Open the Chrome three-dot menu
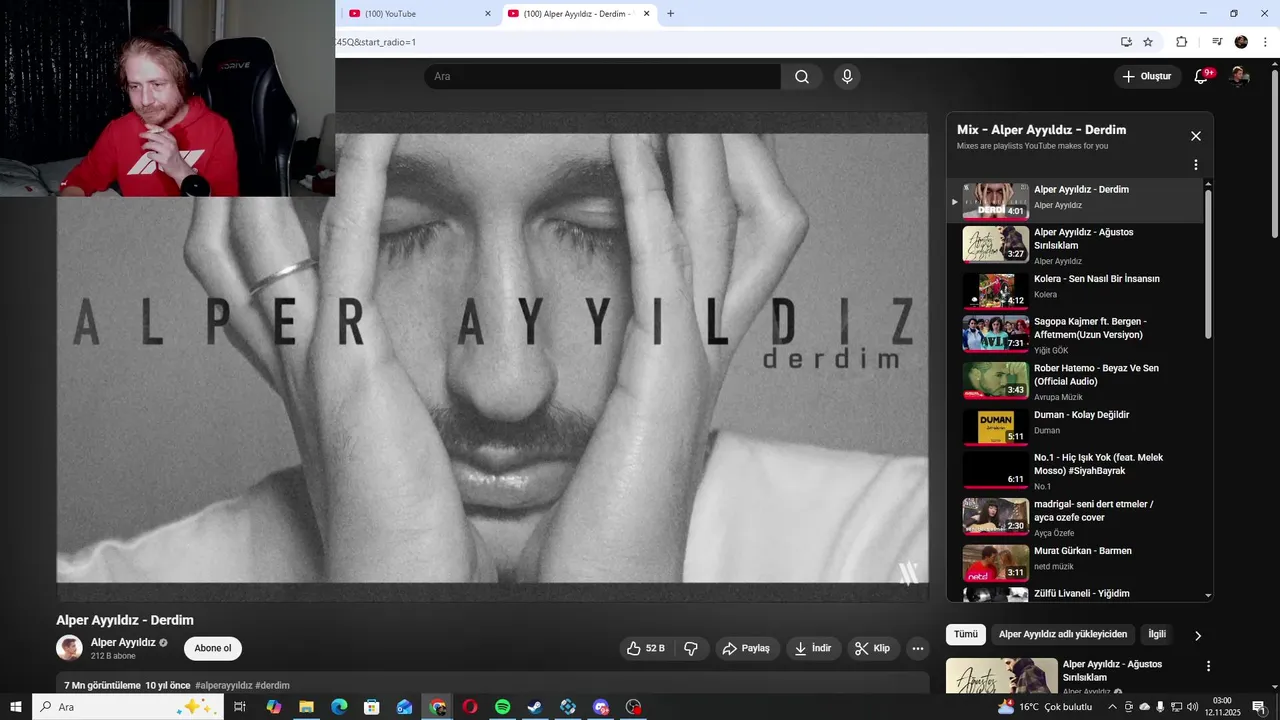Screen dimensions: 1280x720 [1266, 42]
